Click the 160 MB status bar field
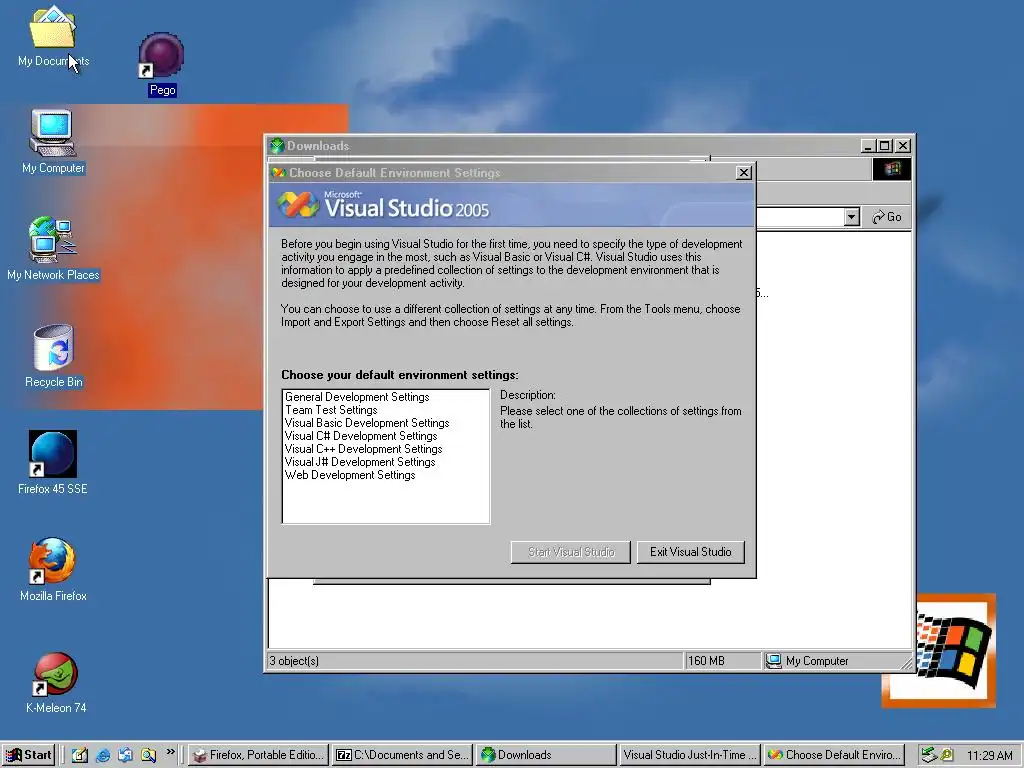This screenshot has height=768, width=1024. pos(722,661)
